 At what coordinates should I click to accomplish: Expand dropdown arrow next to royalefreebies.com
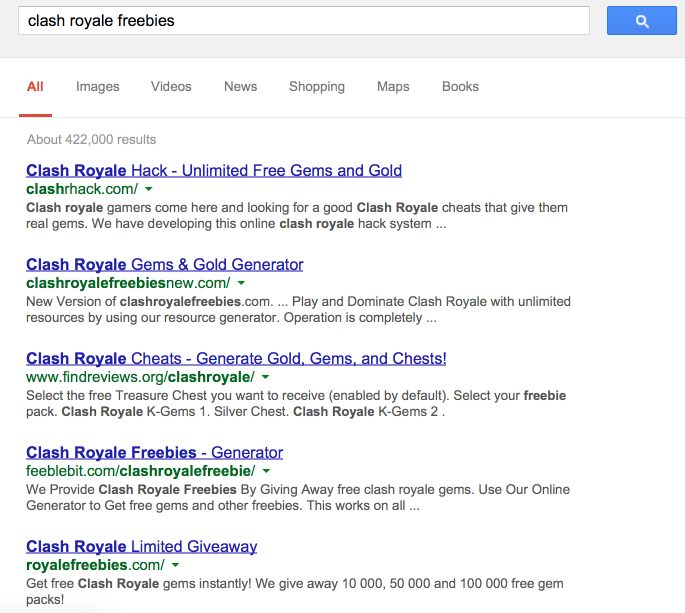[x=176, y=565]
